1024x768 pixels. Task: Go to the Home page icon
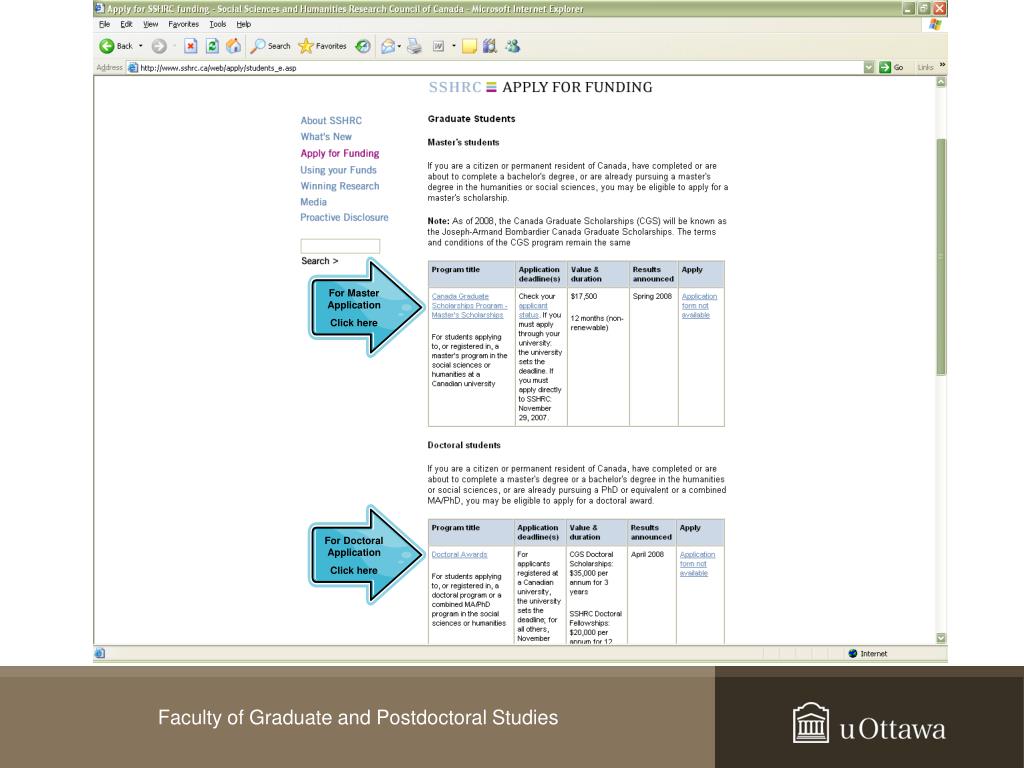[233, 46]
